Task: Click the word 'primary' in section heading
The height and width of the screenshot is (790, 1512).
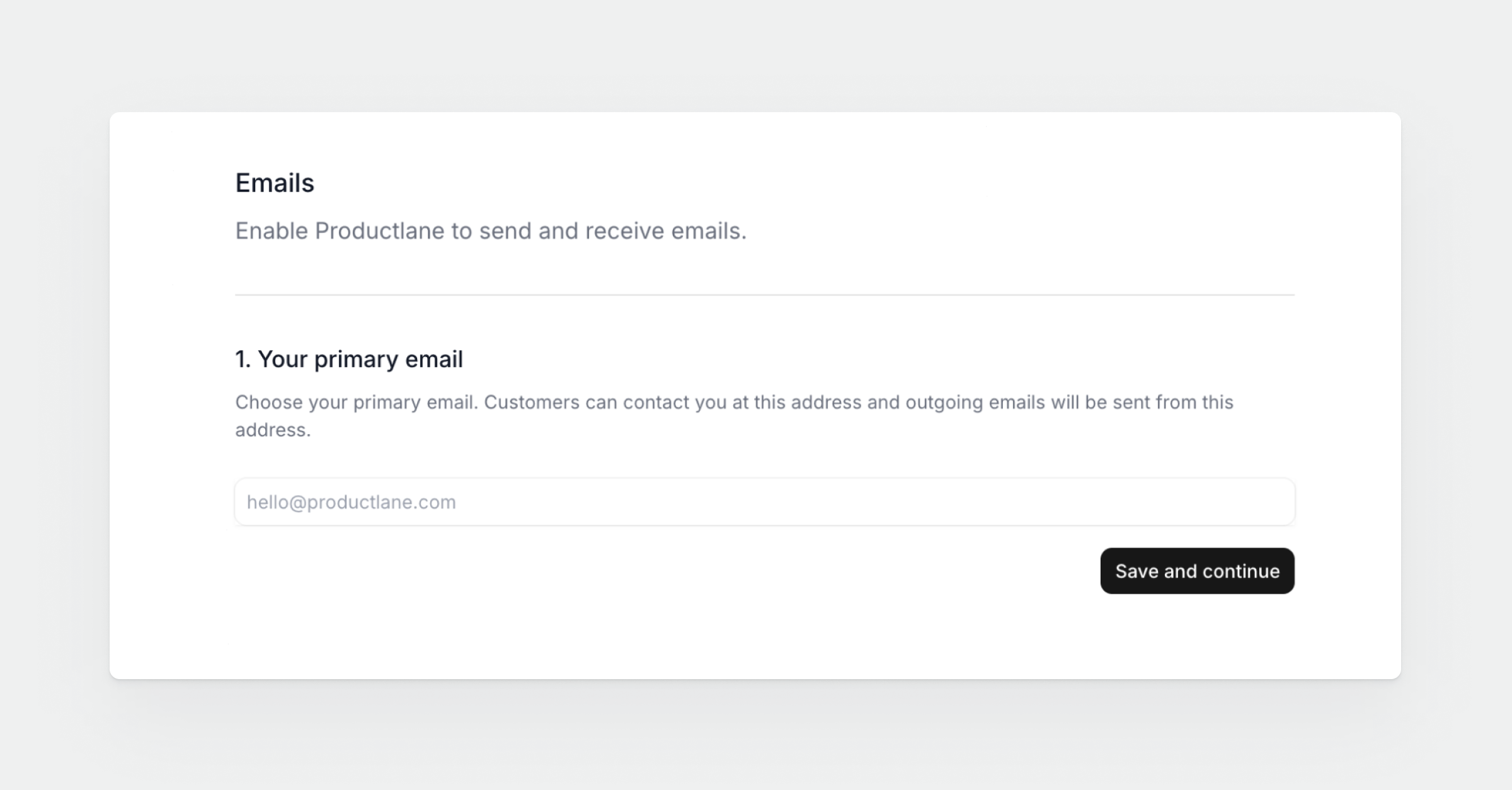Action: [356, 360]
